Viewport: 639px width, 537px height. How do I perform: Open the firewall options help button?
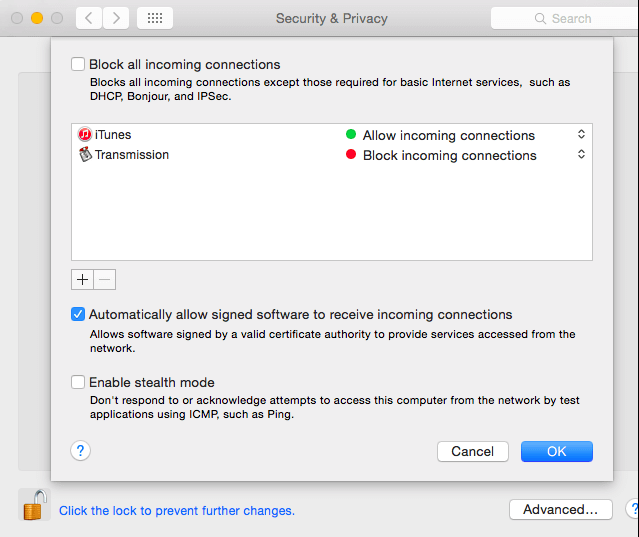coord(80,451)
